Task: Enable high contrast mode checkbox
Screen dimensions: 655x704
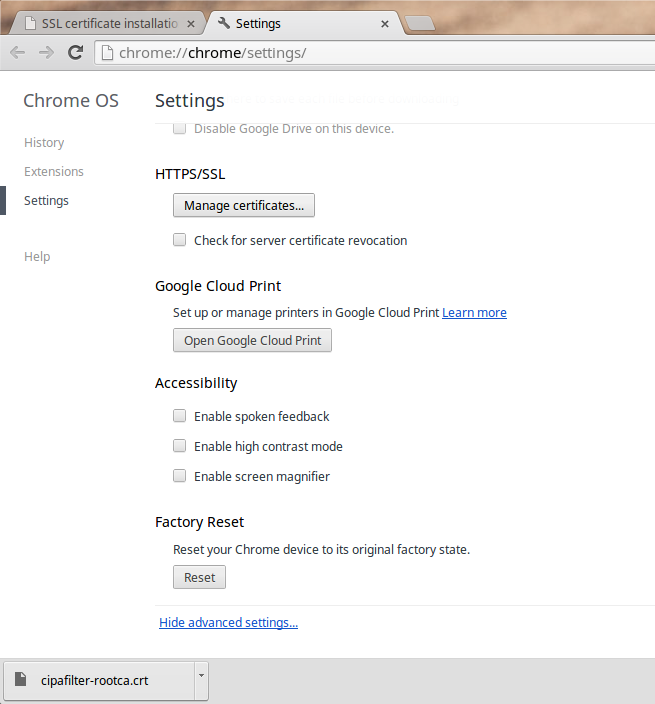Action: pos(180,446)
